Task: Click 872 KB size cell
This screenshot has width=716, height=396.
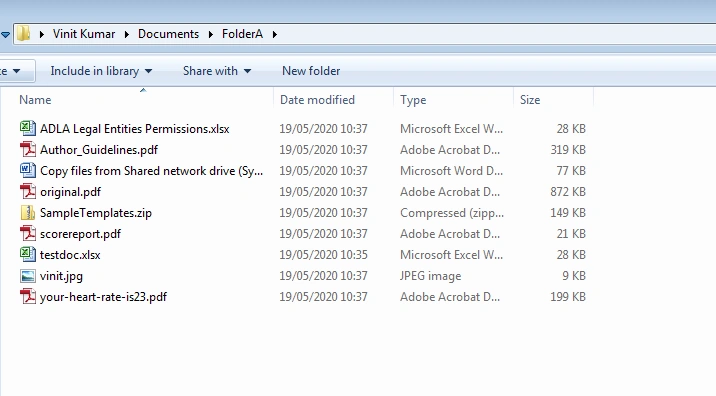Action: (x=568, y=192)
